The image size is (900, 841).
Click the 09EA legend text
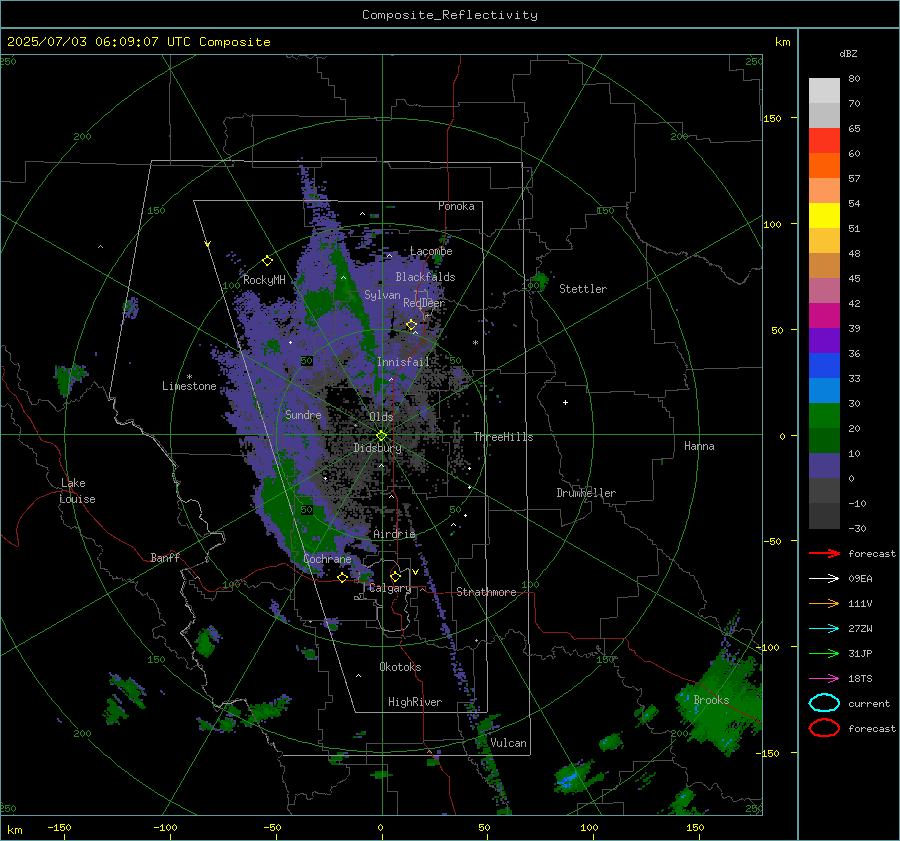(x=860, y=579)
